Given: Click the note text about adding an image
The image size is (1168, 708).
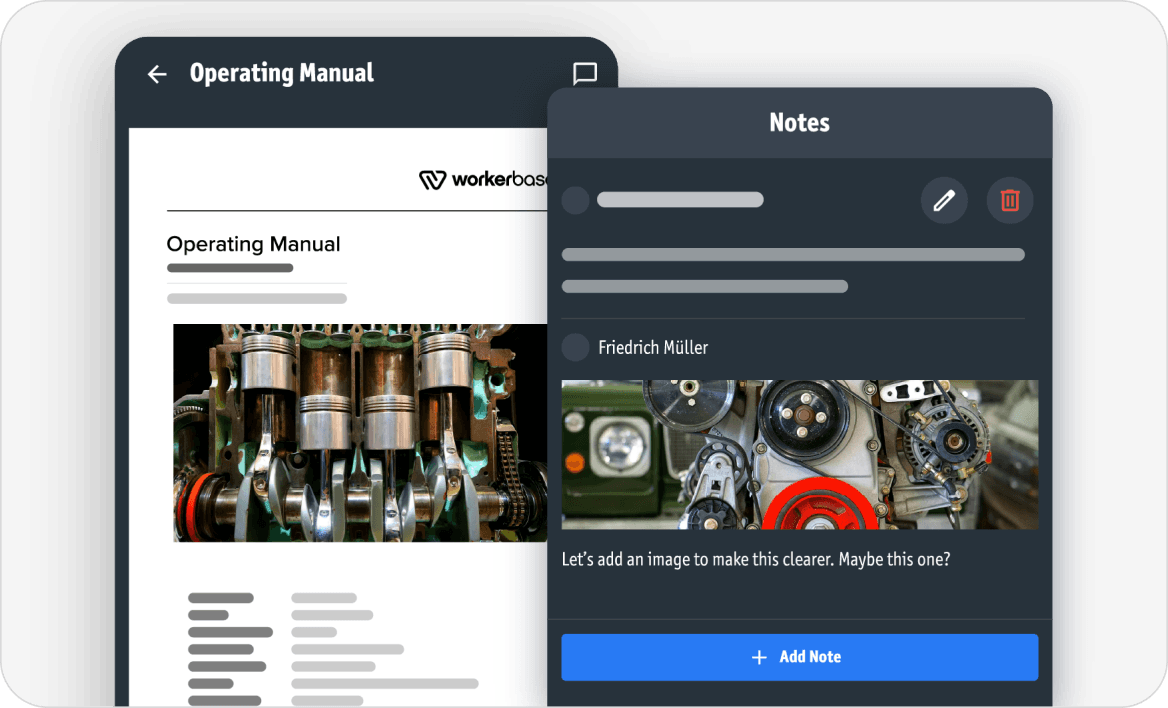Looking at the screenshot, I should click(x=755, y=560).
